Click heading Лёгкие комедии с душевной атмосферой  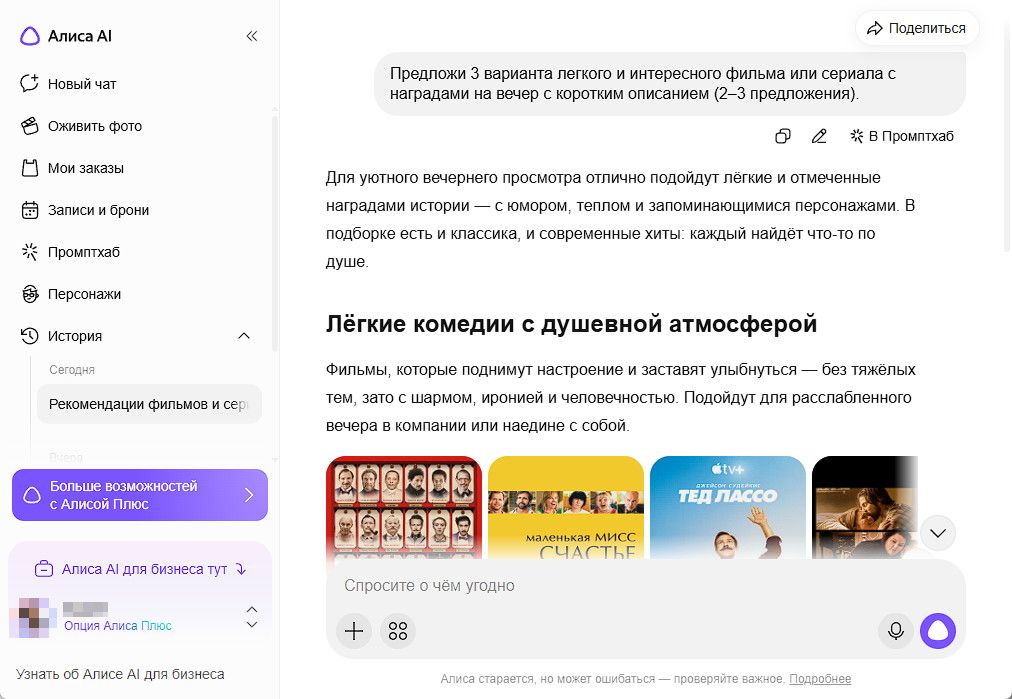[571, 323]
